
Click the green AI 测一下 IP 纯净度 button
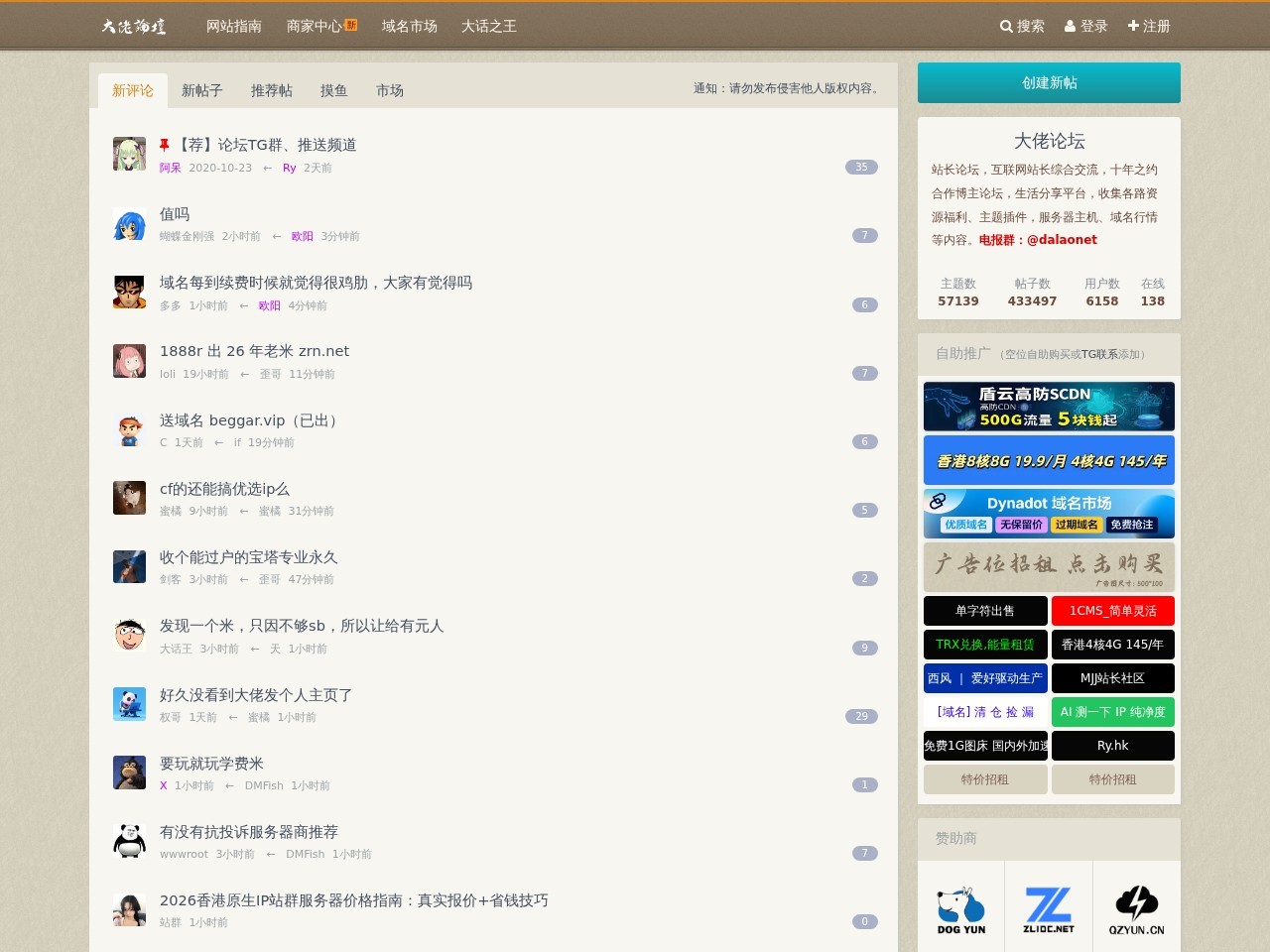(x=1112, y=712)
